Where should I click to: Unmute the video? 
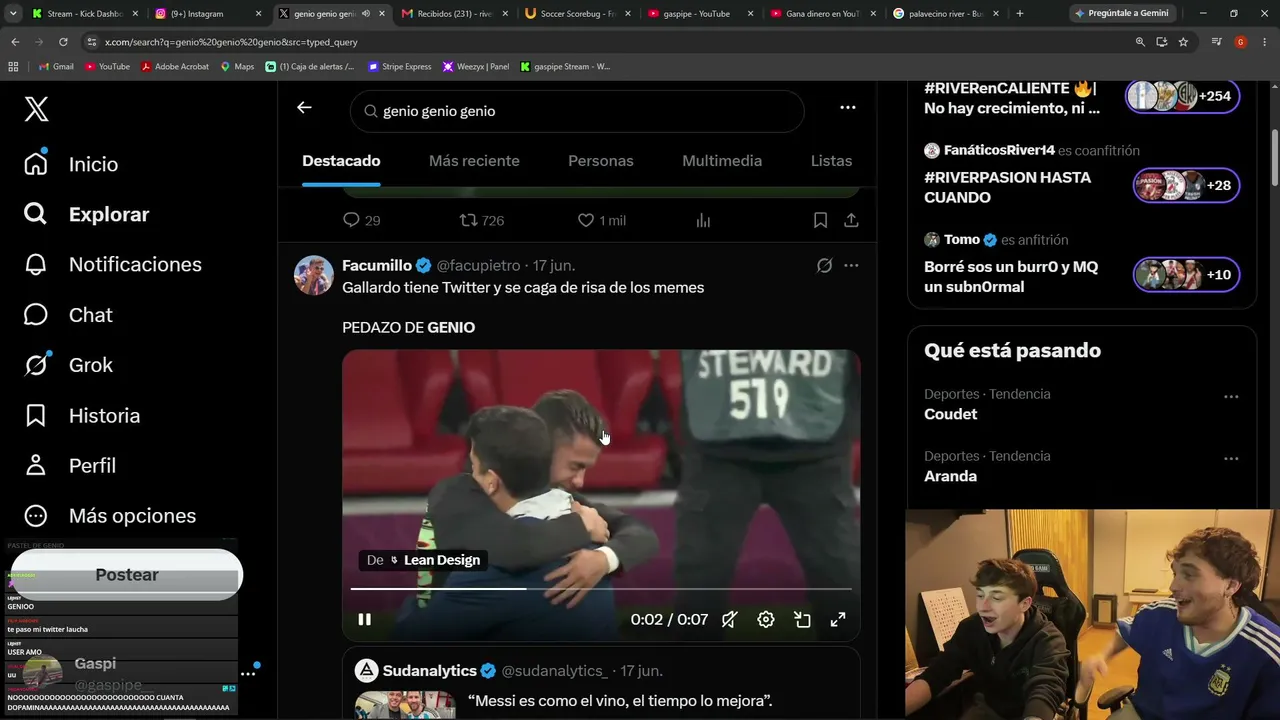tap(730, 620)
